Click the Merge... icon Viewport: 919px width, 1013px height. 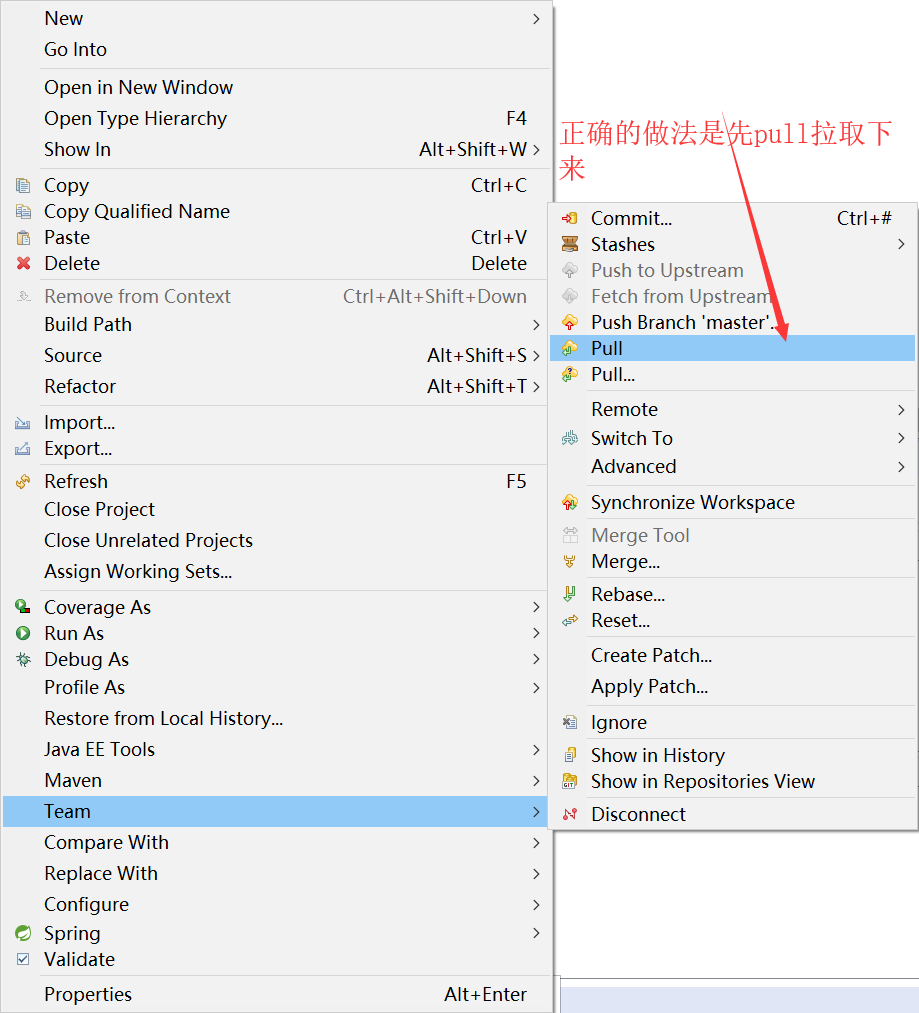click(x=569, y=561)
